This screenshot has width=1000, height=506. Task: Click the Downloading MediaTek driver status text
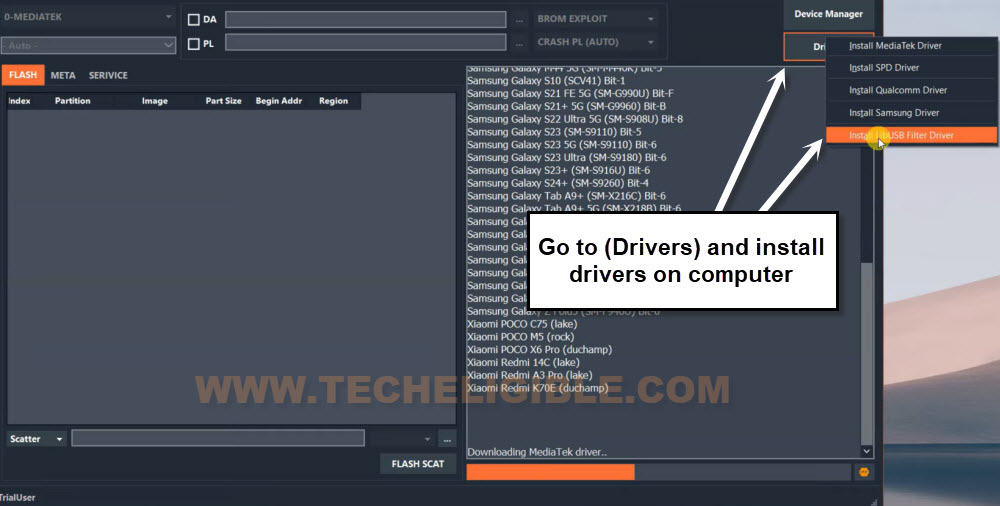[x=537, y=452]
